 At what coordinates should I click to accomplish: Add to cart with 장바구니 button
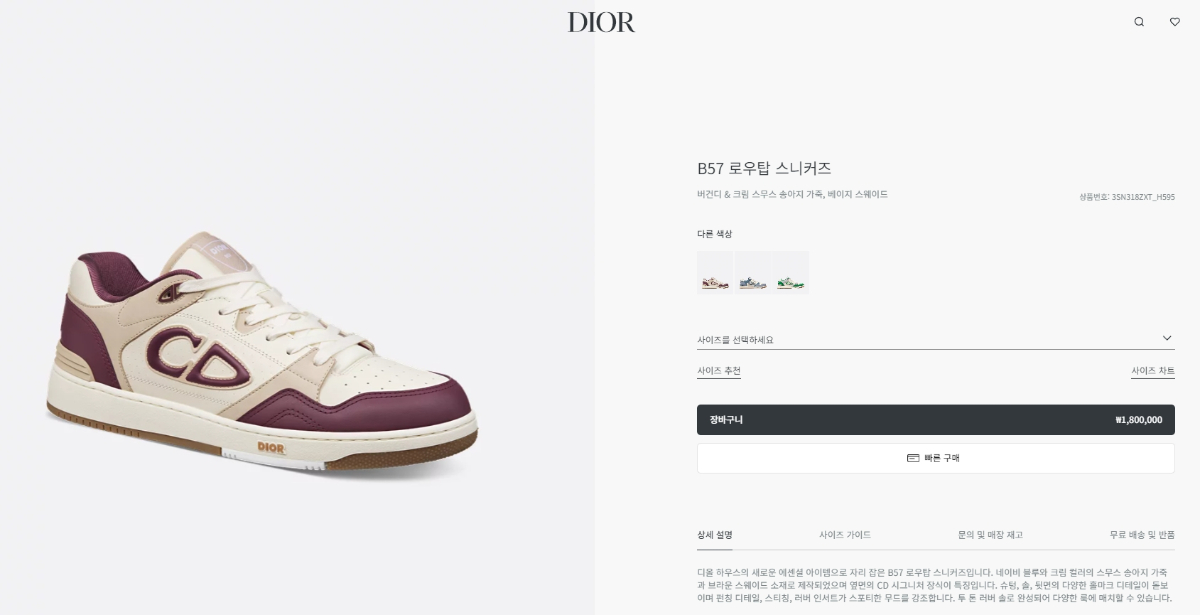click(936, 420)
